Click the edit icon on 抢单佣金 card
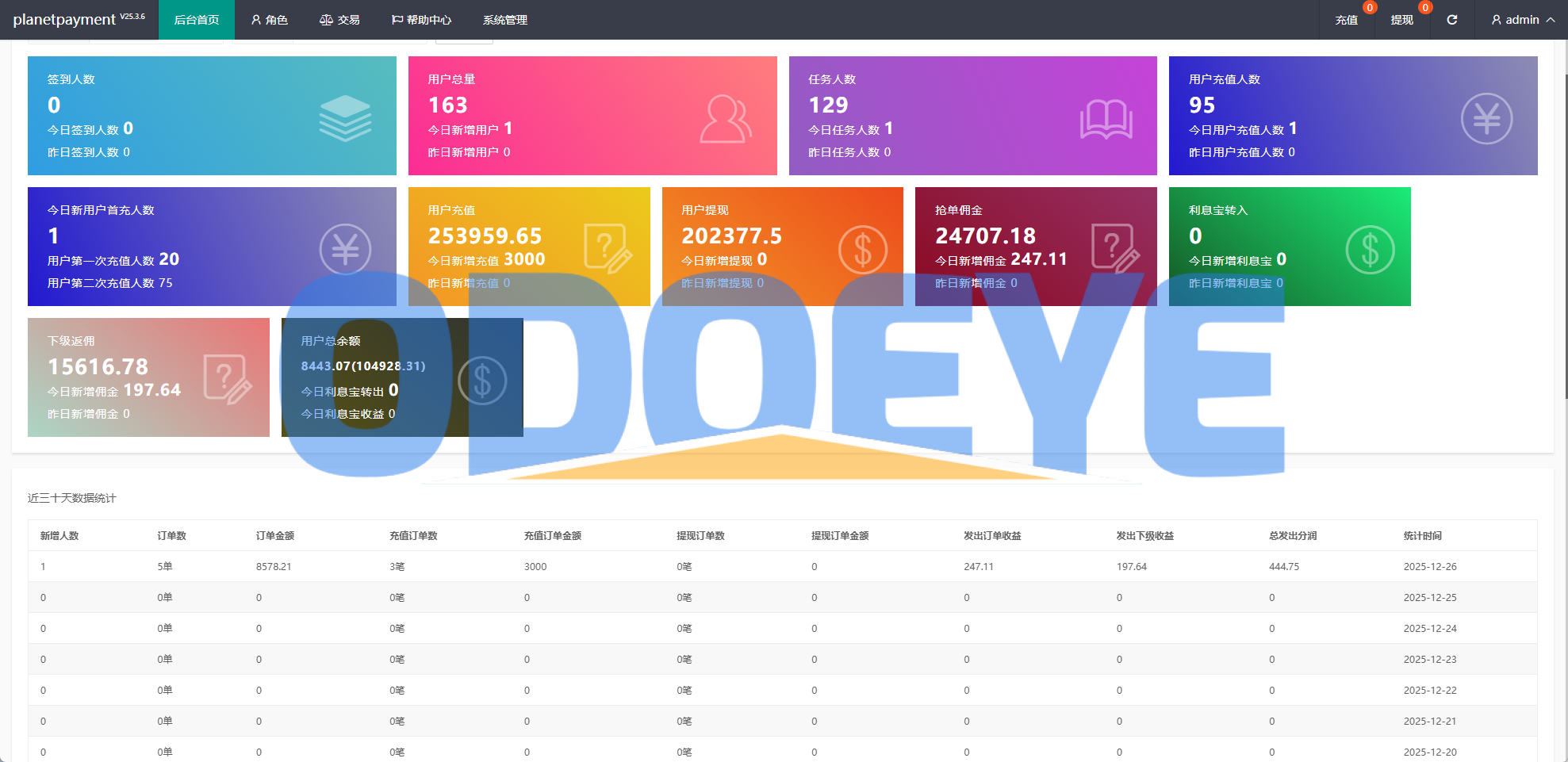The image size is (1568, 762). point(1115,248)
